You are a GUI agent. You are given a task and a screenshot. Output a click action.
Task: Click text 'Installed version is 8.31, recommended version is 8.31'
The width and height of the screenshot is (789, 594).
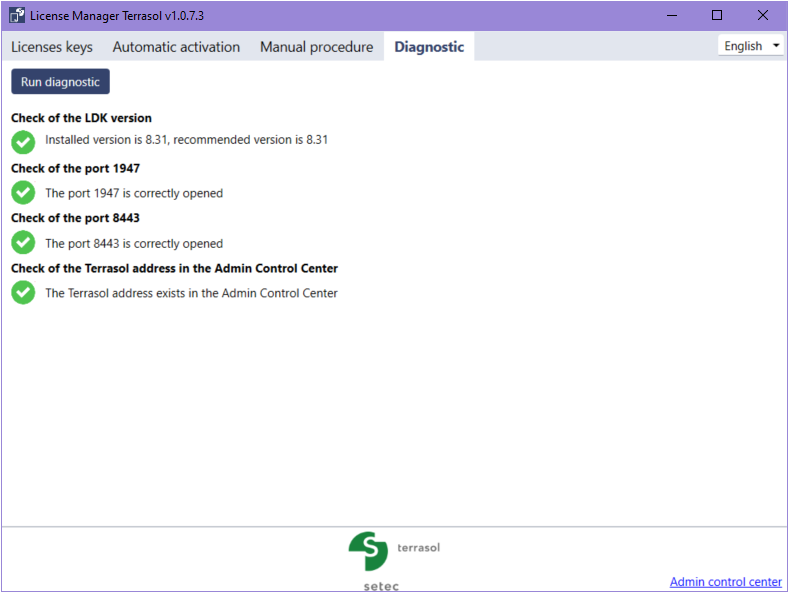[187, 139]
